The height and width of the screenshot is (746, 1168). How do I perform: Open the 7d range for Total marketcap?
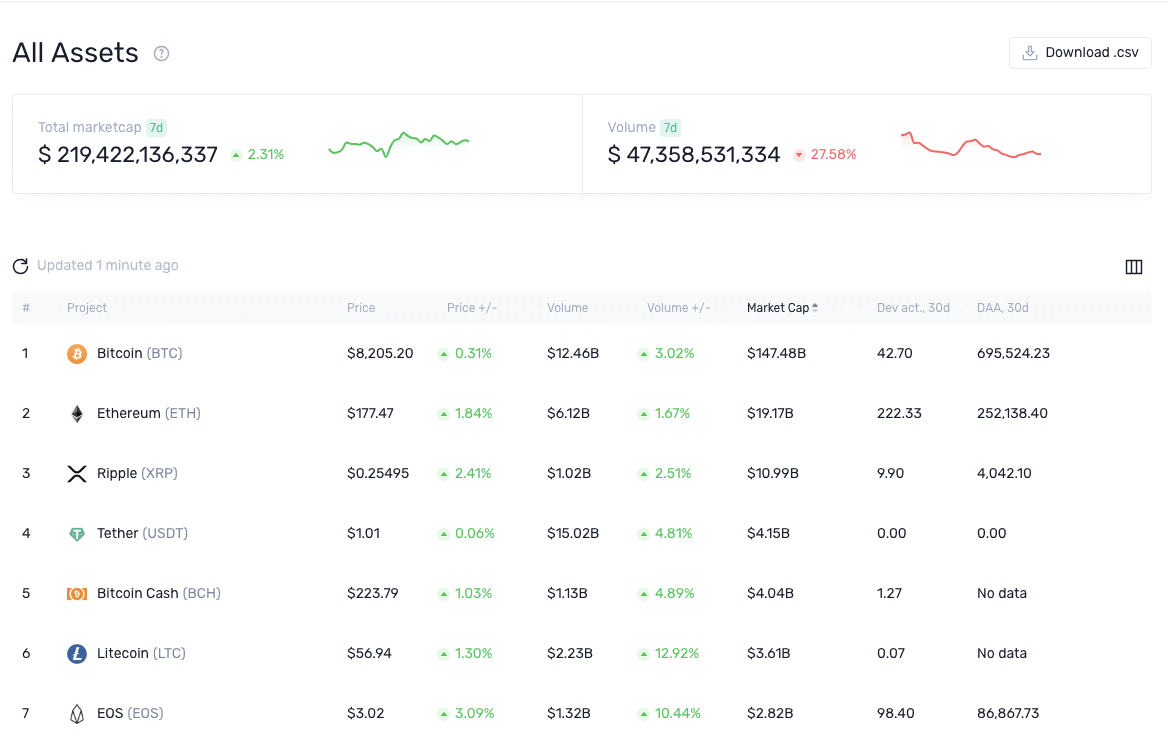pyautogui.click(x=156, y=127)
